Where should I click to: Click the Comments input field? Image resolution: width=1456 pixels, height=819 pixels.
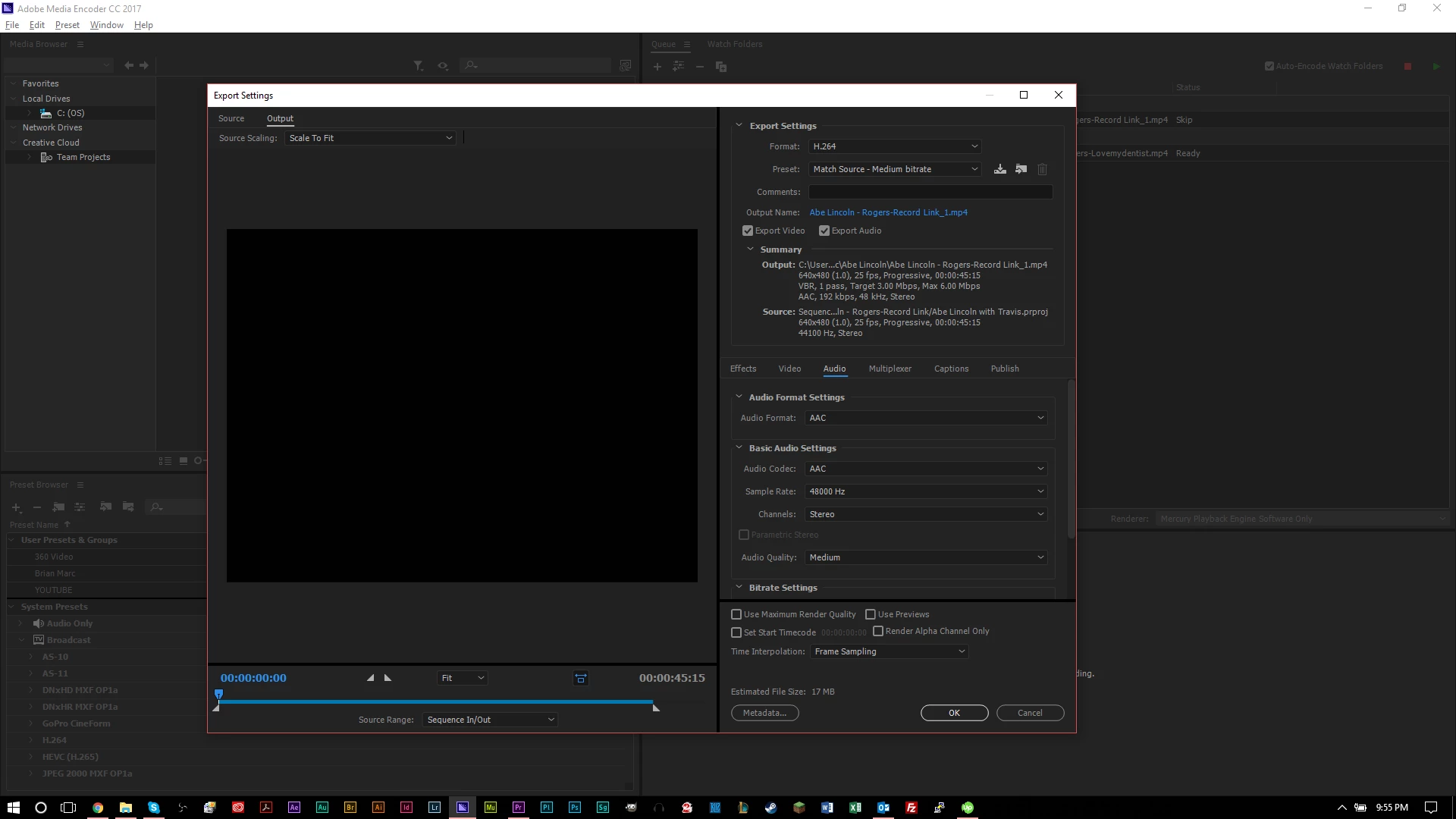click(930, 192)
